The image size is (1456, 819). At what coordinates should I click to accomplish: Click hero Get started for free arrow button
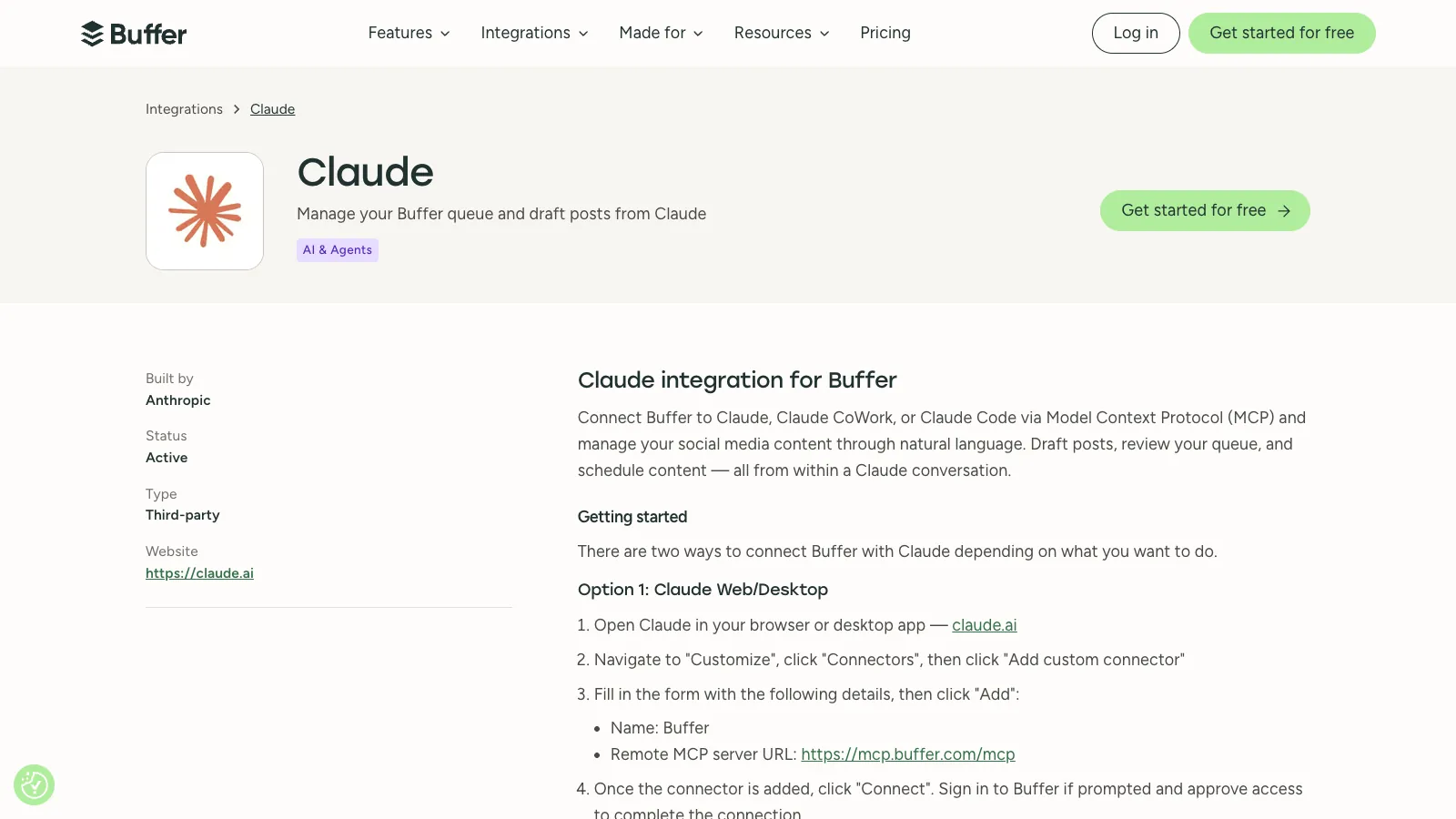point(1205,210)
